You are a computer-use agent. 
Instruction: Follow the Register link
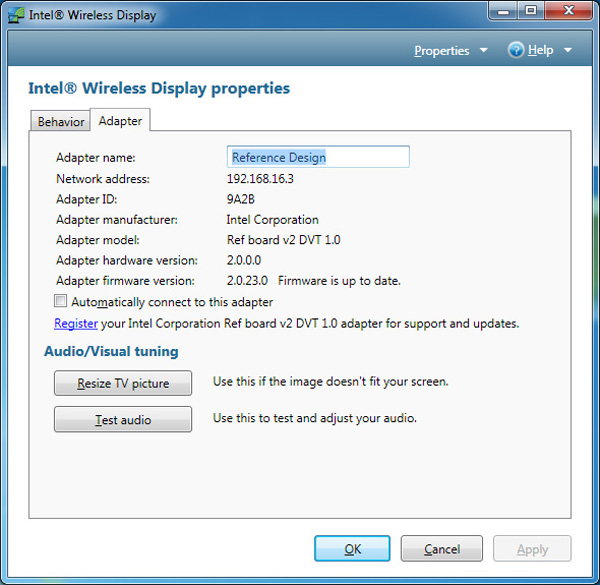click(76, 324)
